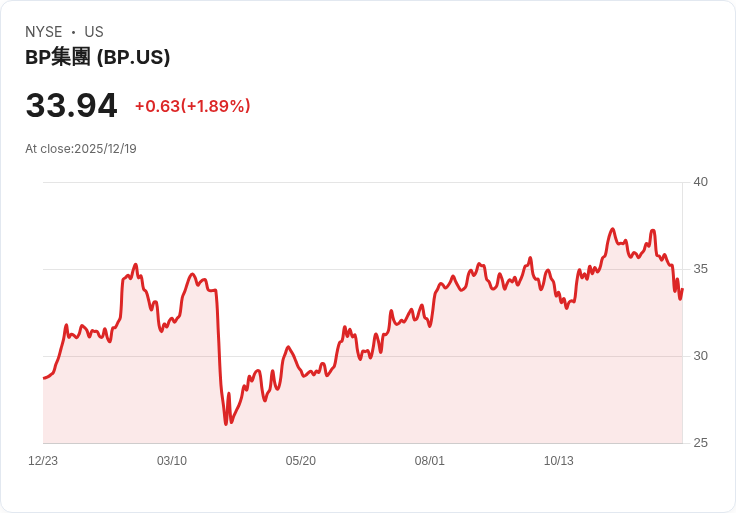736x513 pixels.
Task: Click the highest peak of the price line
Action: click(613, 229)
